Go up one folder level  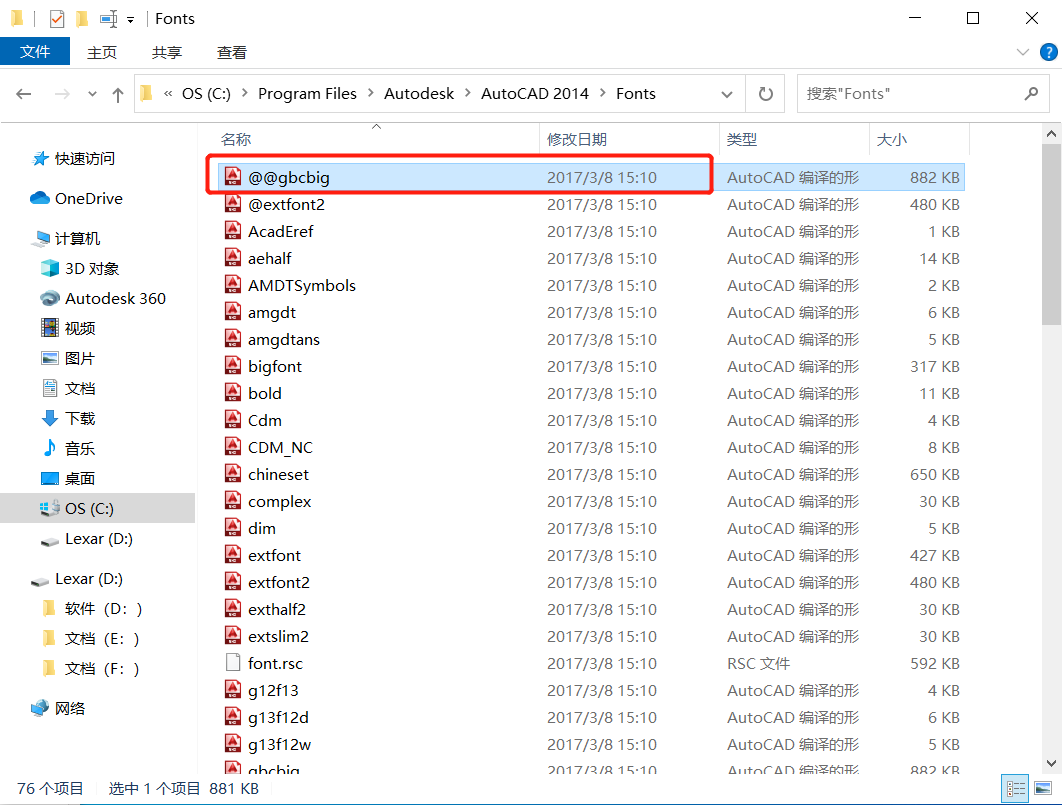118,94
